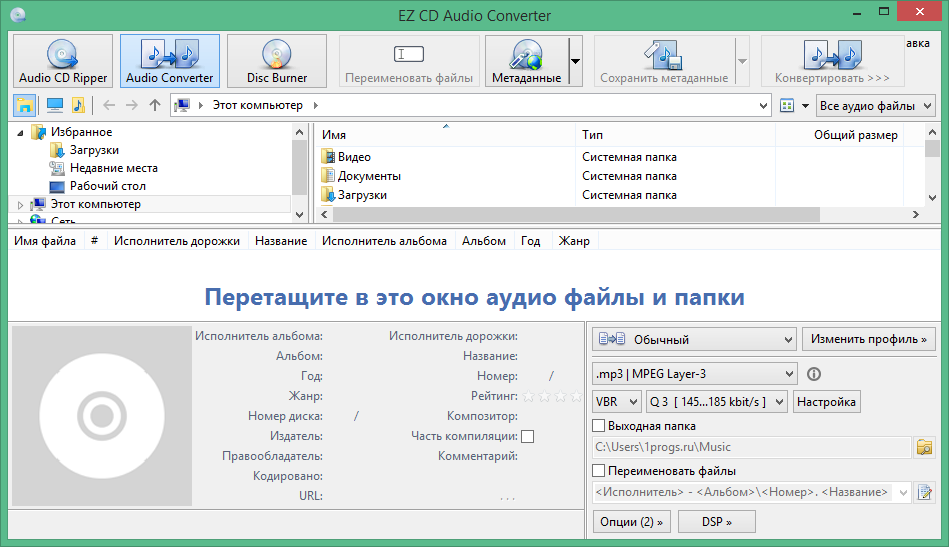Click the ellipsis next to URL field
949x547 pixels.
[x=507, y=497]
